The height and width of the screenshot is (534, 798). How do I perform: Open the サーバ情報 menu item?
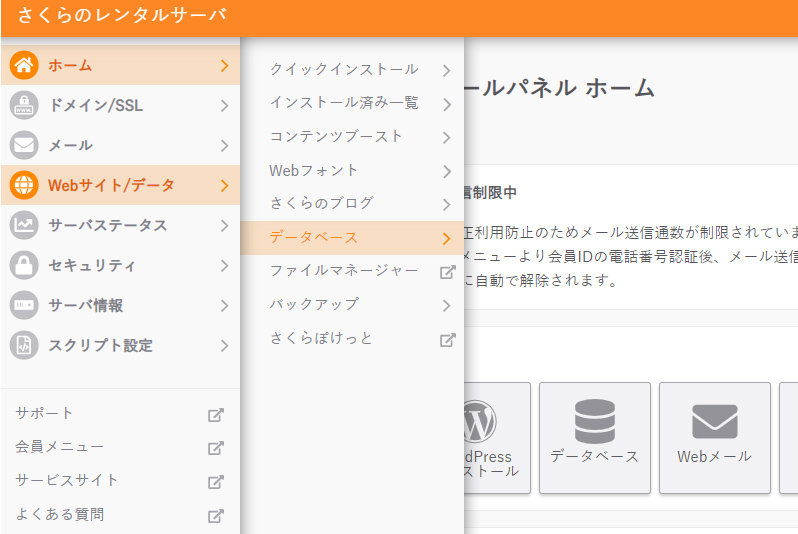(121, 305)
